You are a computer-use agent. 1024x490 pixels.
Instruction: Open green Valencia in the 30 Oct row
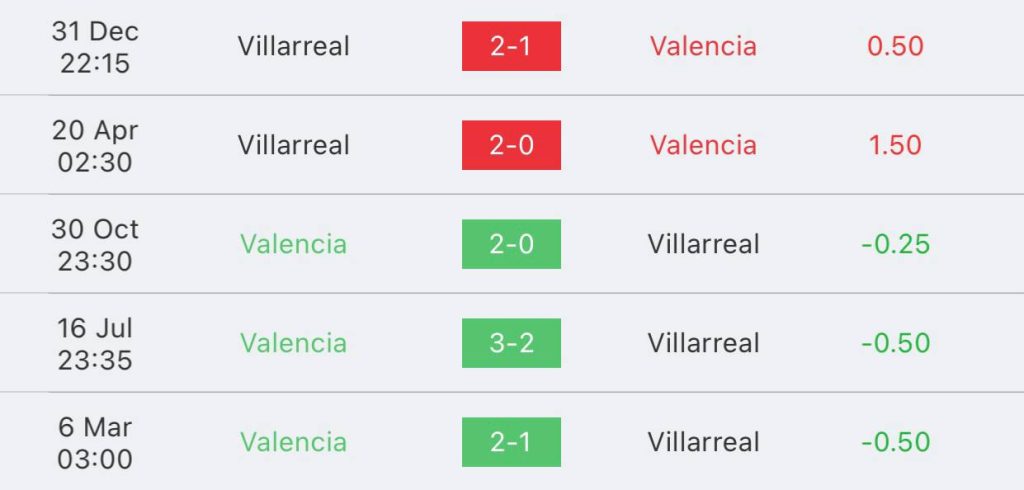pyautogui.click(x=293, y=244)
